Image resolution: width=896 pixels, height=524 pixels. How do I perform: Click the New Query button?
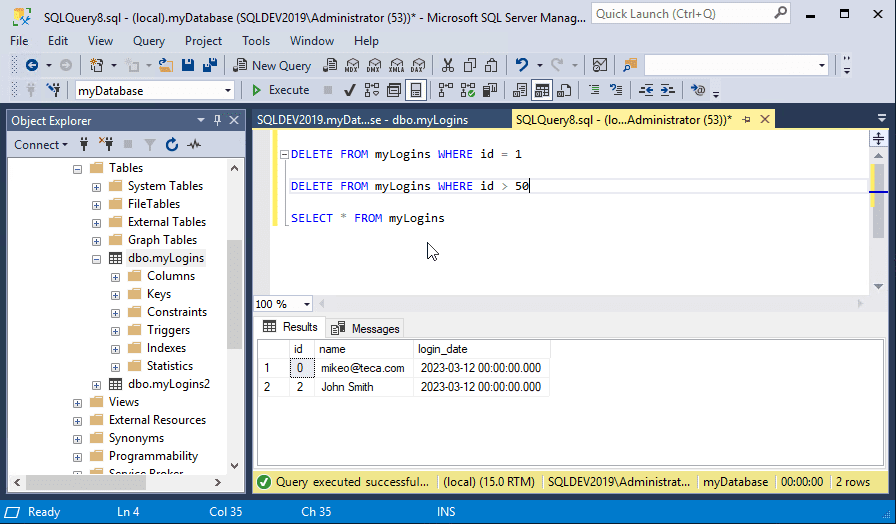(x=273, y=66)
